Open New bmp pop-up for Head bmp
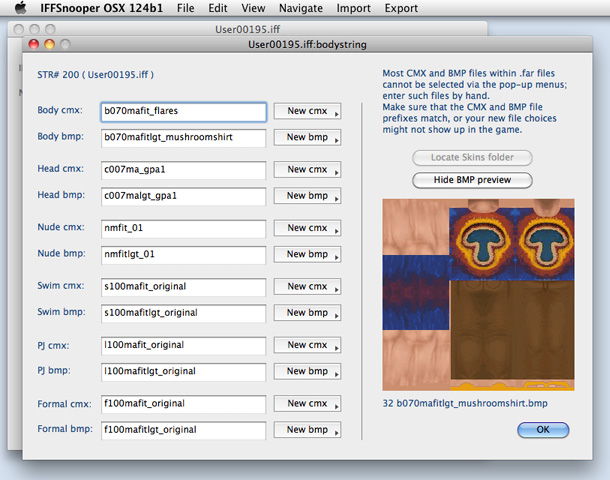Image resolution: width=610 pixels, height=480 pixels. [308, 195]
